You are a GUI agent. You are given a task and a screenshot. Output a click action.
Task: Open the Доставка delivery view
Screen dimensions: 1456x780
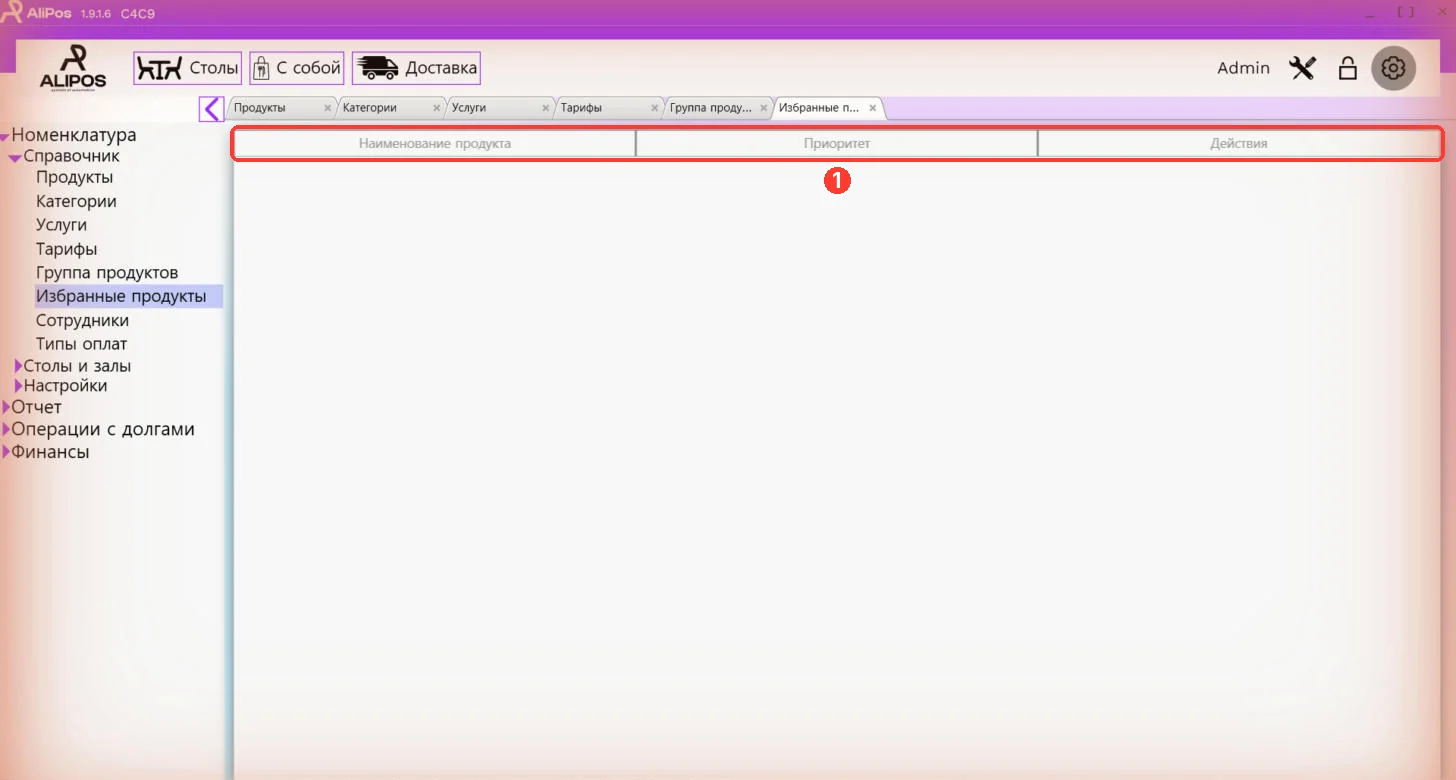(416, 68)
